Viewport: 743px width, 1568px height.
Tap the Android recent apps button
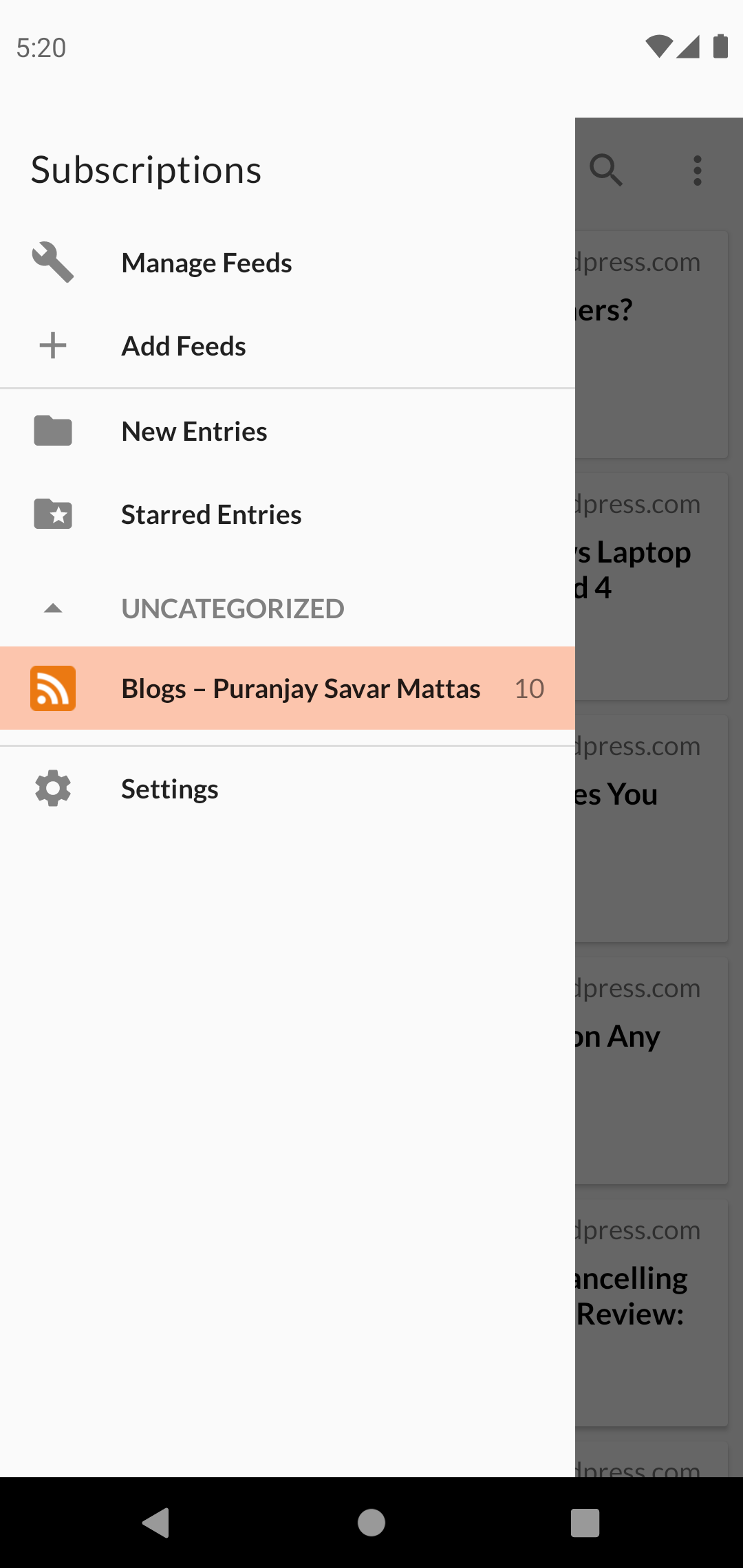(585, 1523)
